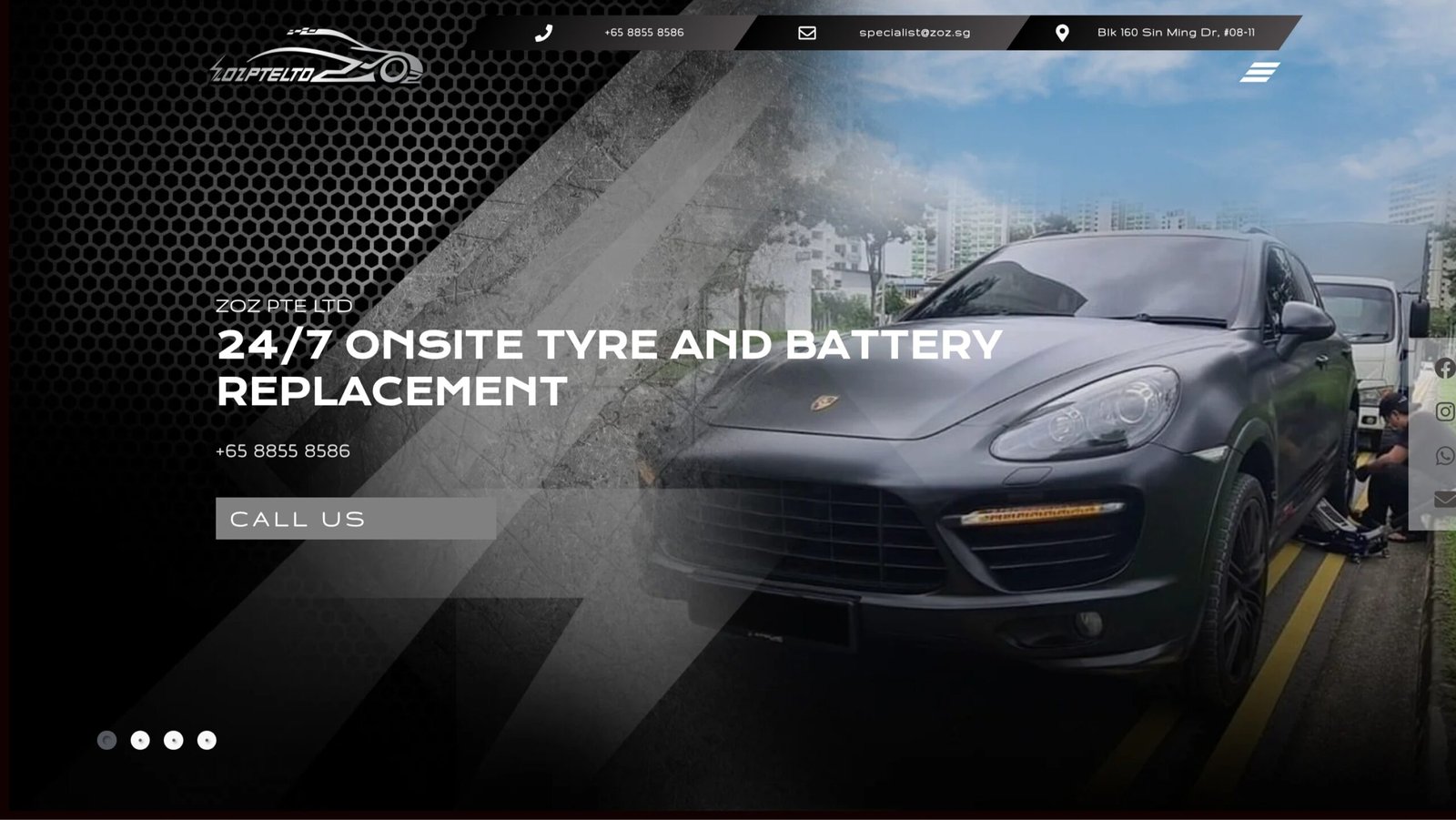This screenshot has width=1456, height=820.
Task: Open the WhatsApp icon on the right sidebar
Action: (1444, 455)
